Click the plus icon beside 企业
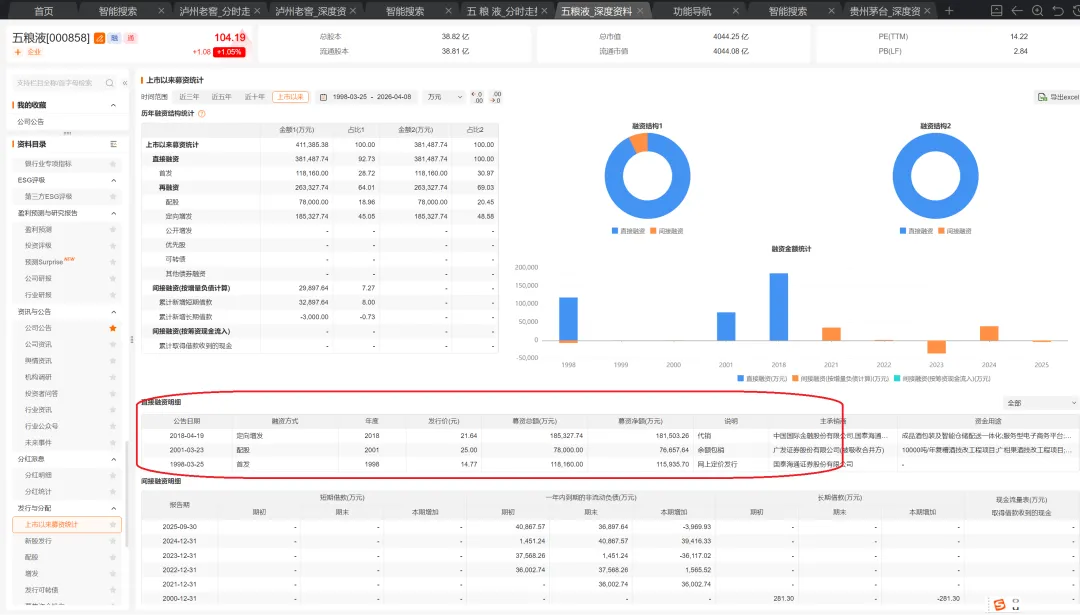The height and width of the screenshot is (615, 1080). click(17, 52)
